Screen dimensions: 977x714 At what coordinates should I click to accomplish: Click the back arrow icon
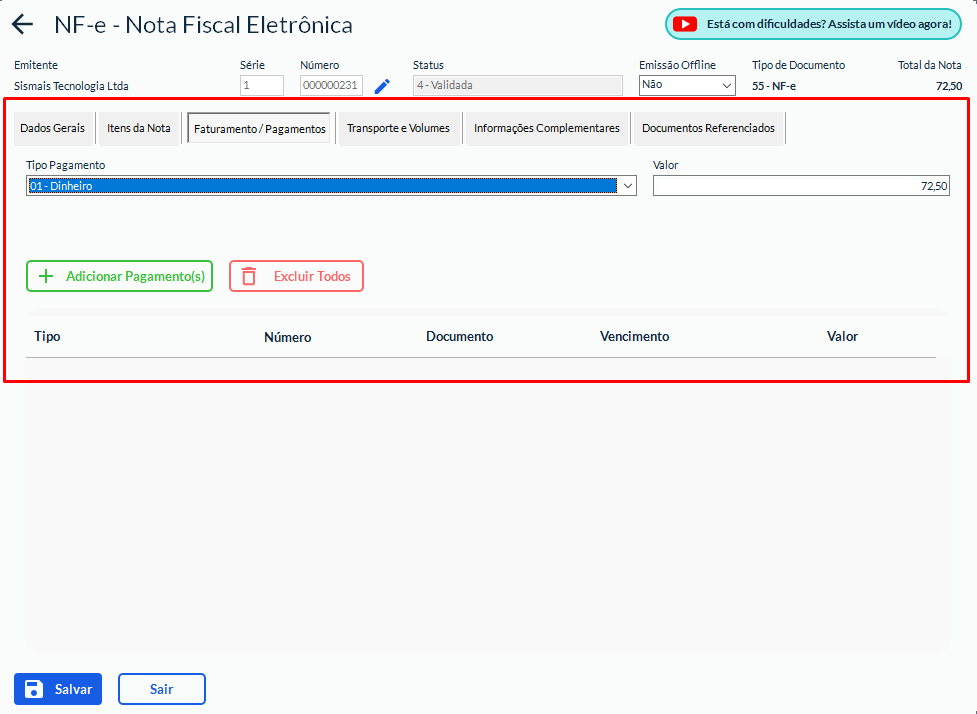(22, 25)
